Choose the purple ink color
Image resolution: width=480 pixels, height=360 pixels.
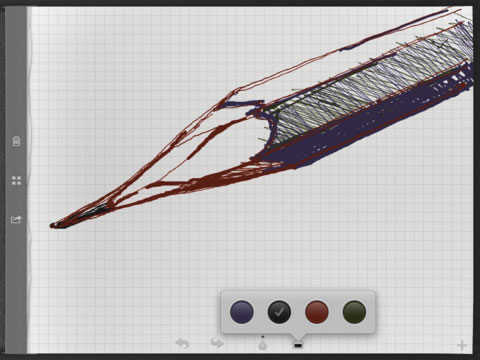coord(242,312)
